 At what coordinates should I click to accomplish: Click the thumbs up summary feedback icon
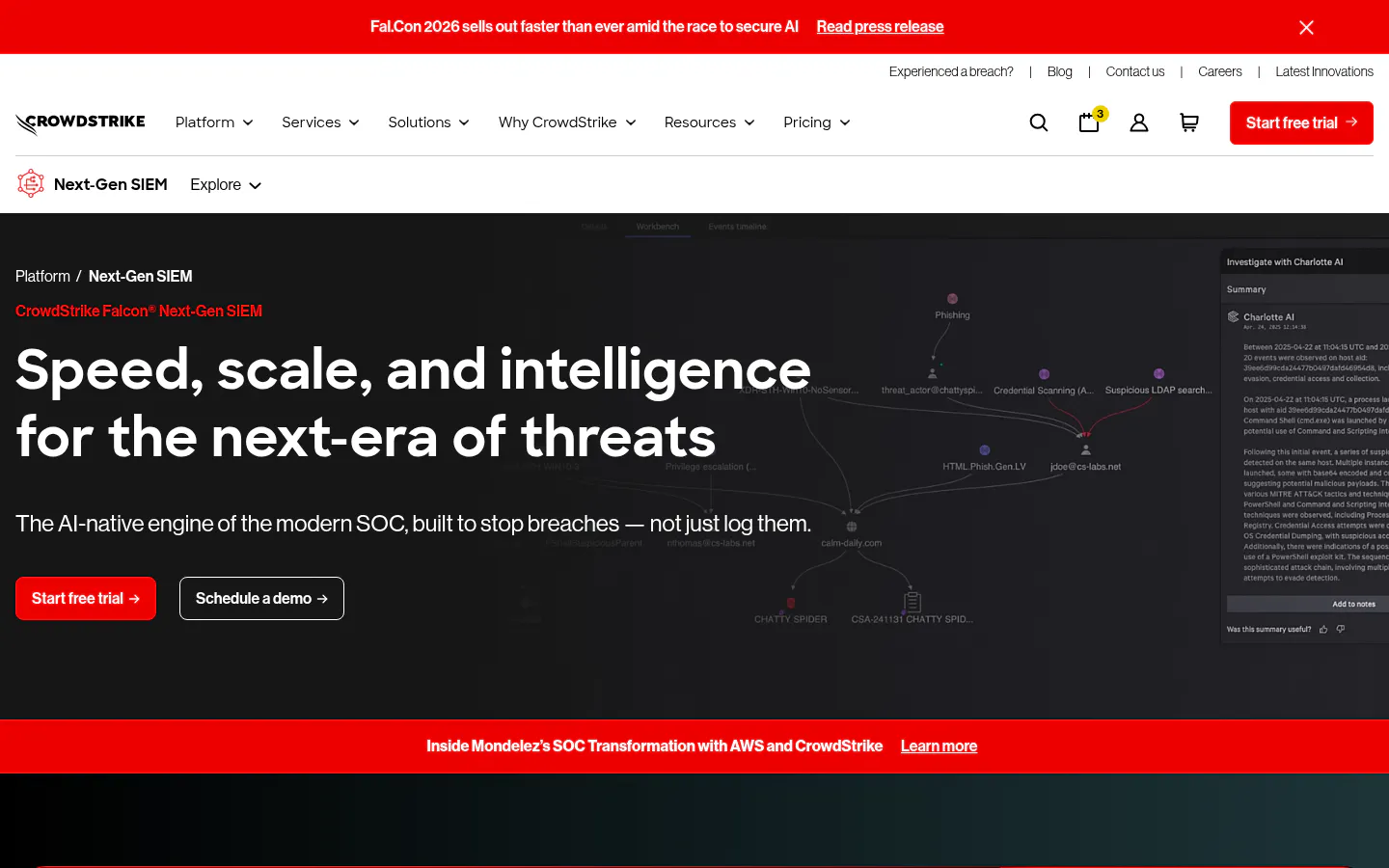(1323, 629)
